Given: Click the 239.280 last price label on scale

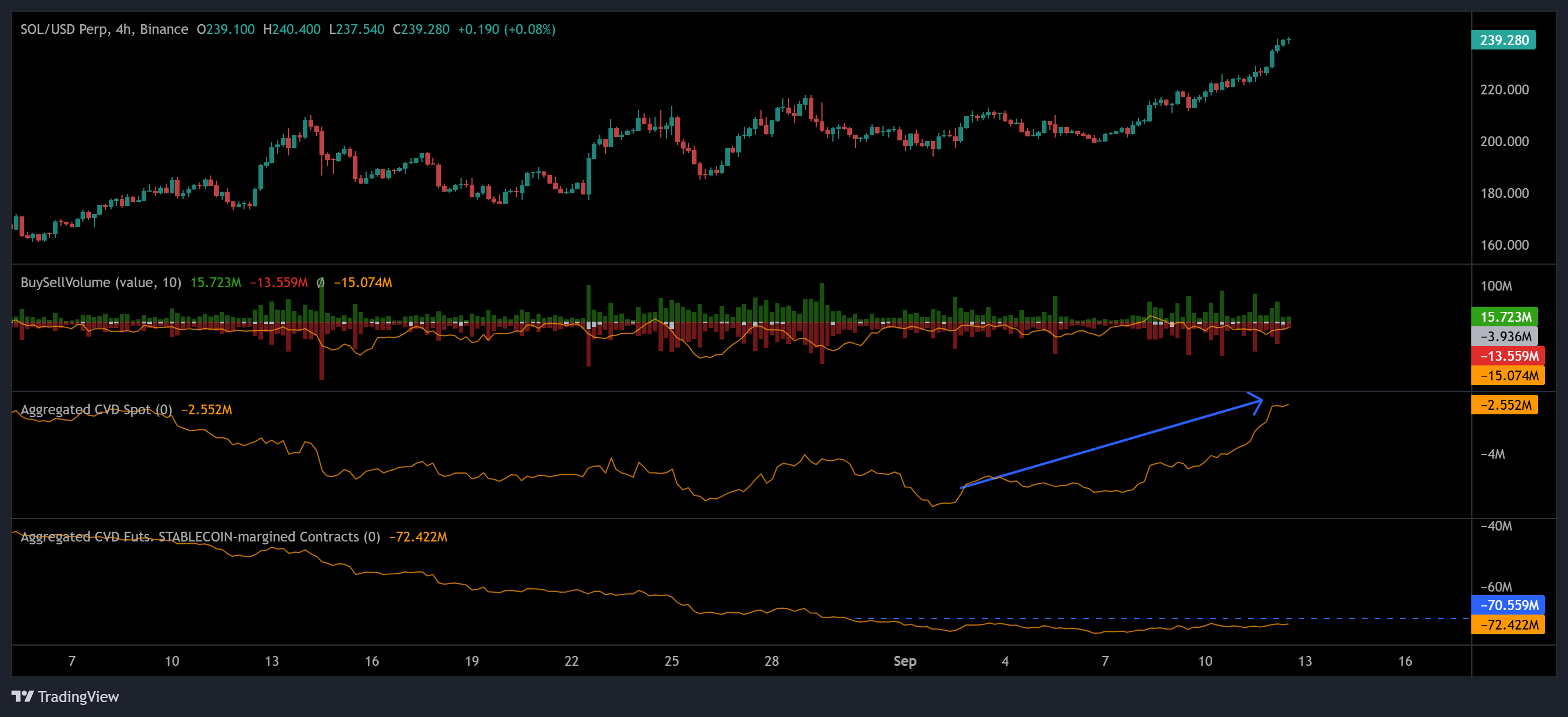Looking at the screenshot, I should click(x=1504, y=40).
